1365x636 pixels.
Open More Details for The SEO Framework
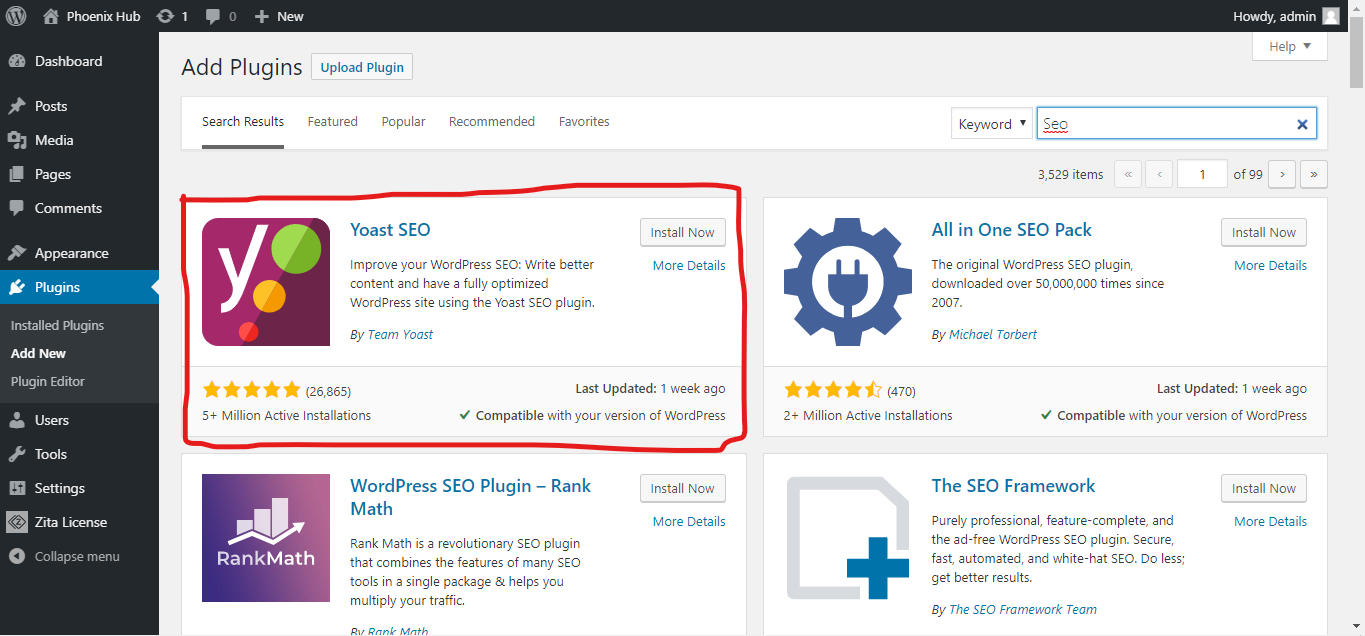click(x=1270, y=522)
